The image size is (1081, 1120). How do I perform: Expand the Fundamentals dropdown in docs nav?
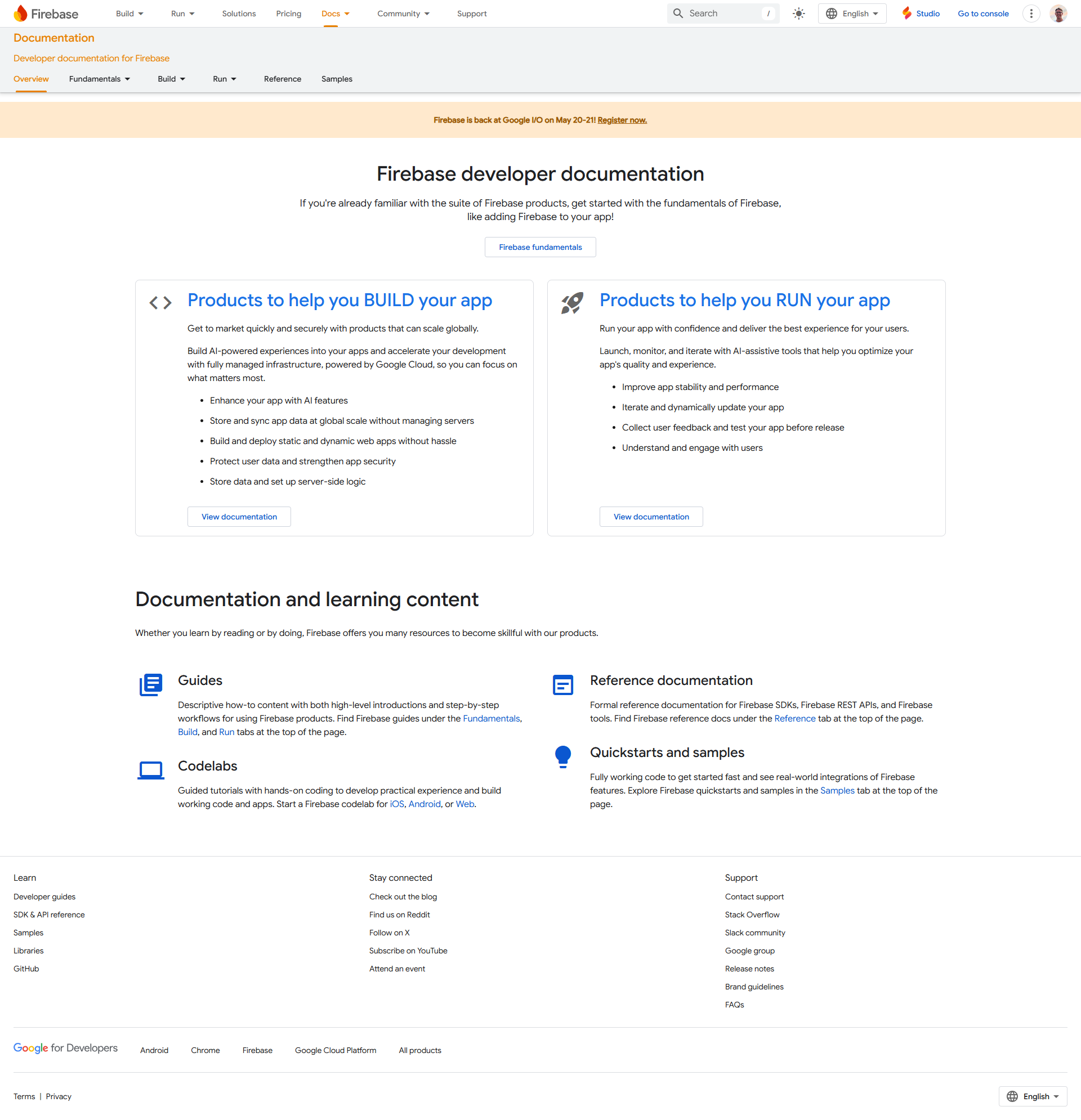100,79
